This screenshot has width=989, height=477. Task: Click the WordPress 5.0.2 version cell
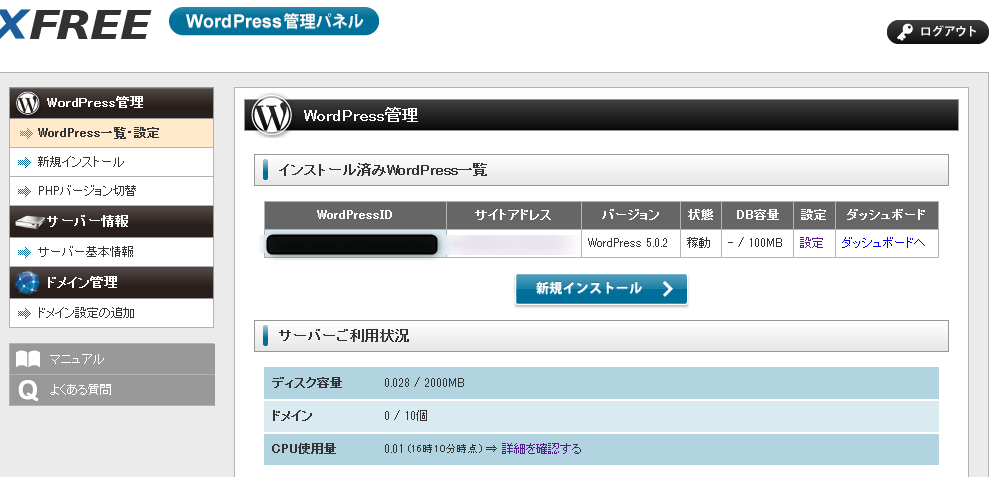[631, 244]
